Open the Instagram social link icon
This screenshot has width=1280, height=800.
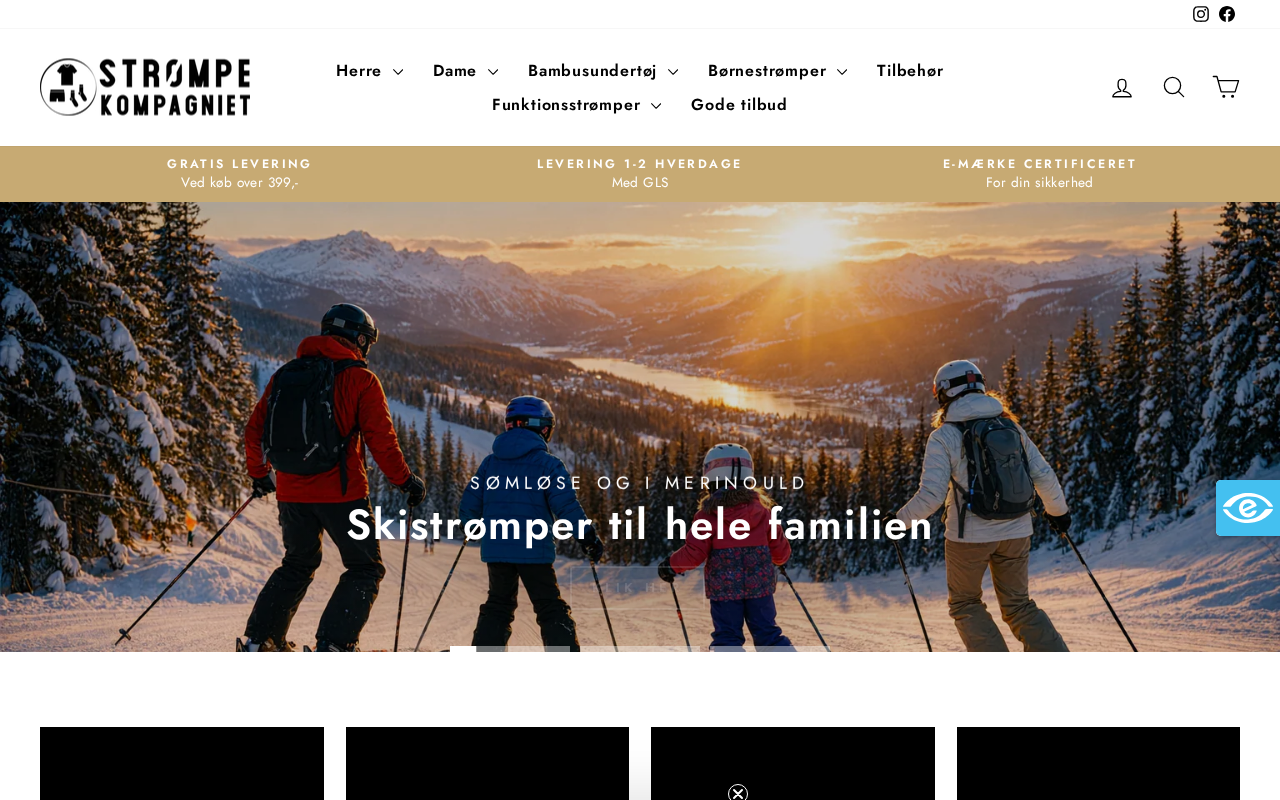1201,14
